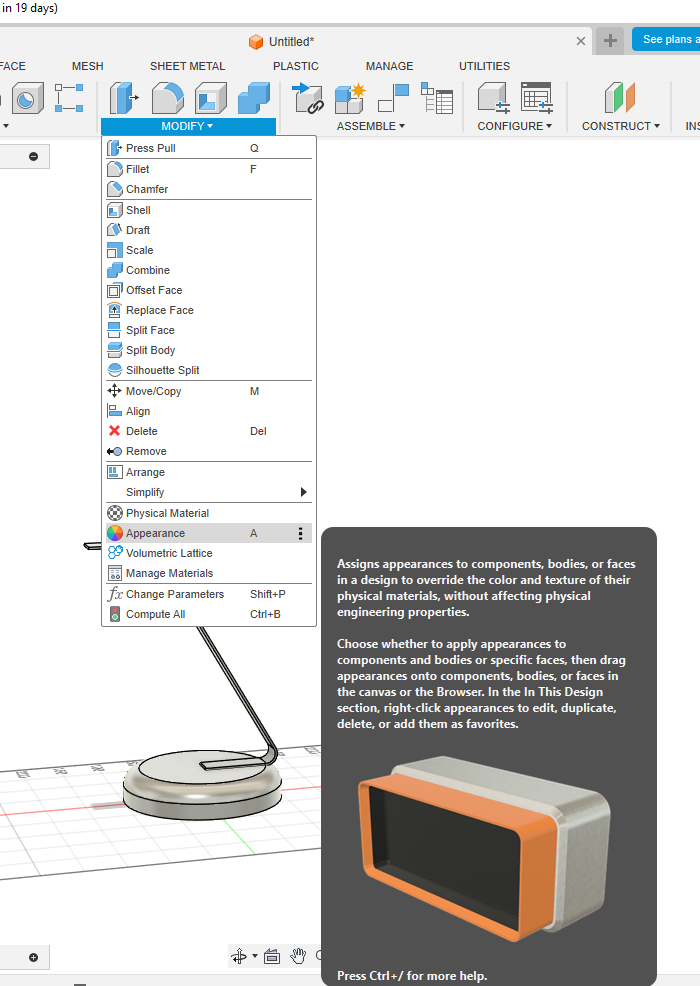Select Draft from the menu

tap(208, 230)
